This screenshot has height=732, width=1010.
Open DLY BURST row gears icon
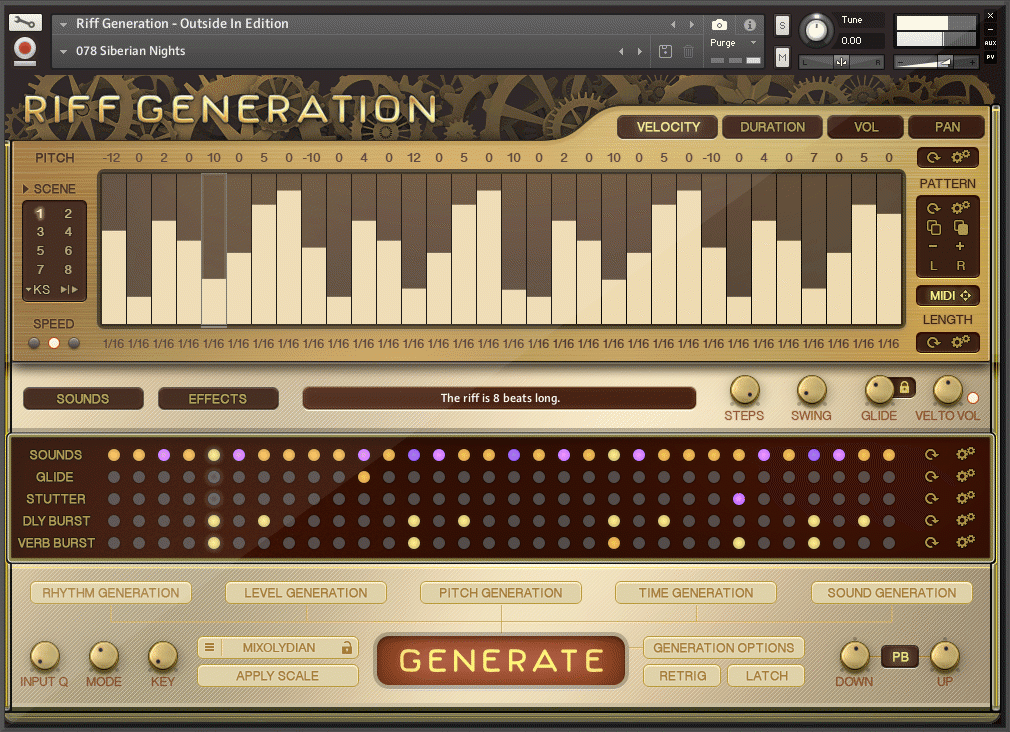coord(965,519)
